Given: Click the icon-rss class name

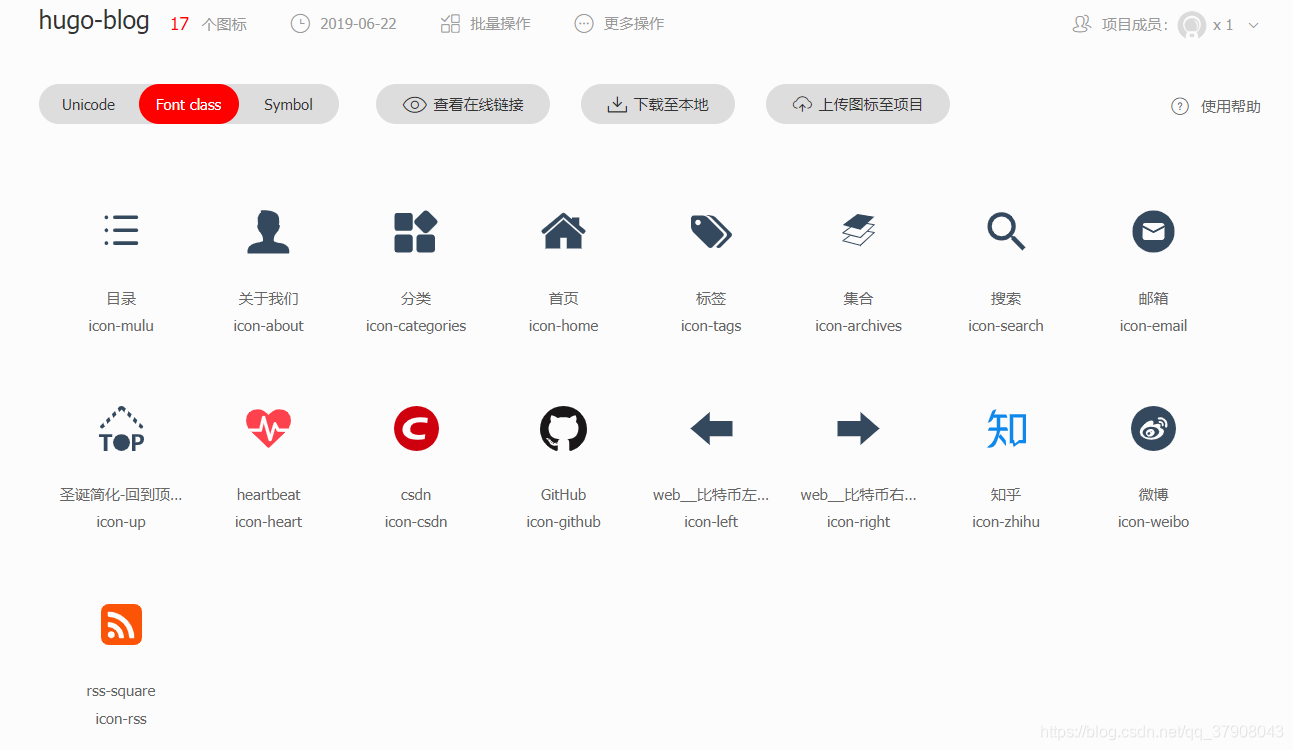Looking at the screenshot, I should tap(121, 719).
